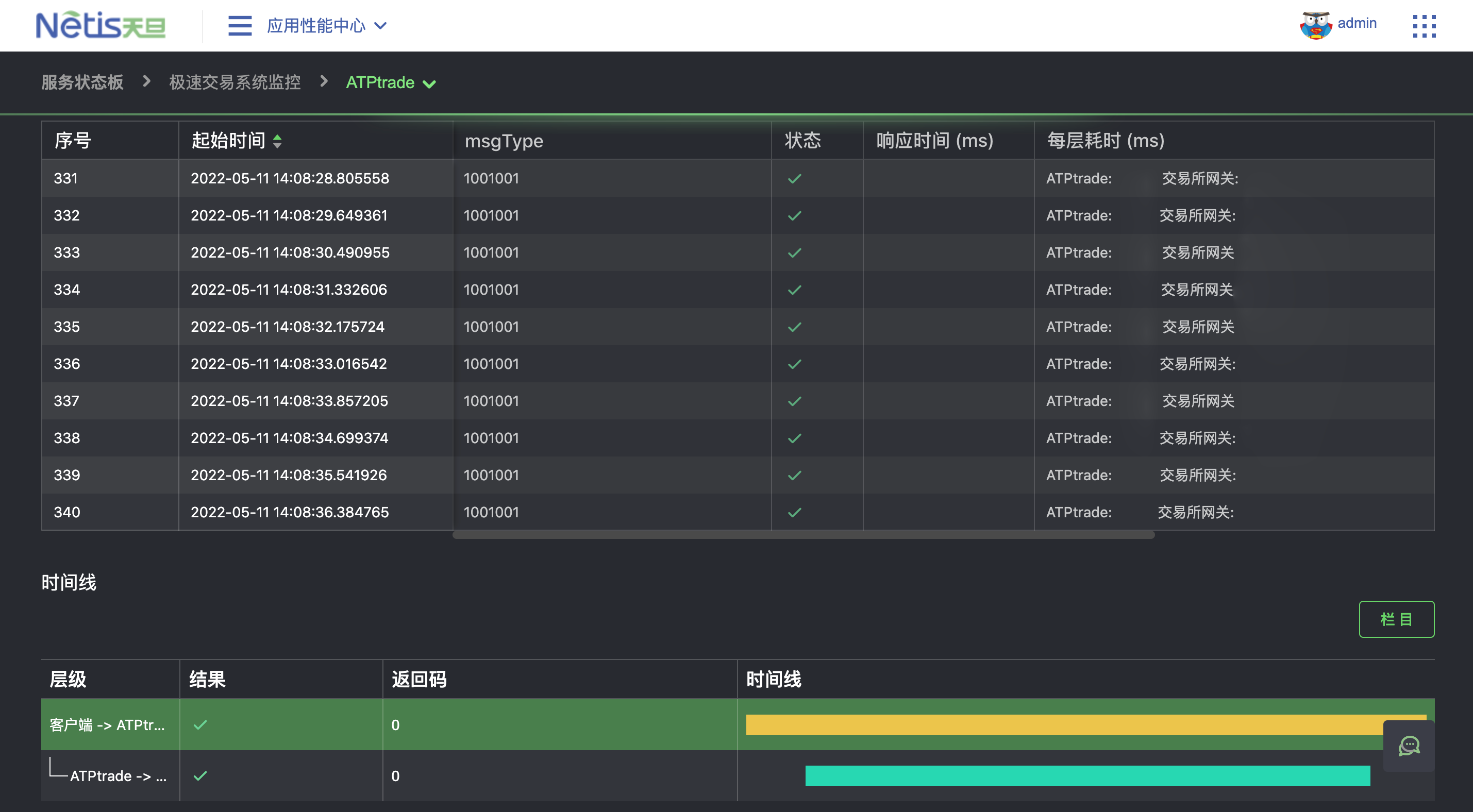Click the admin owl avatar
1473x812 pixels.
(1315, 25)
